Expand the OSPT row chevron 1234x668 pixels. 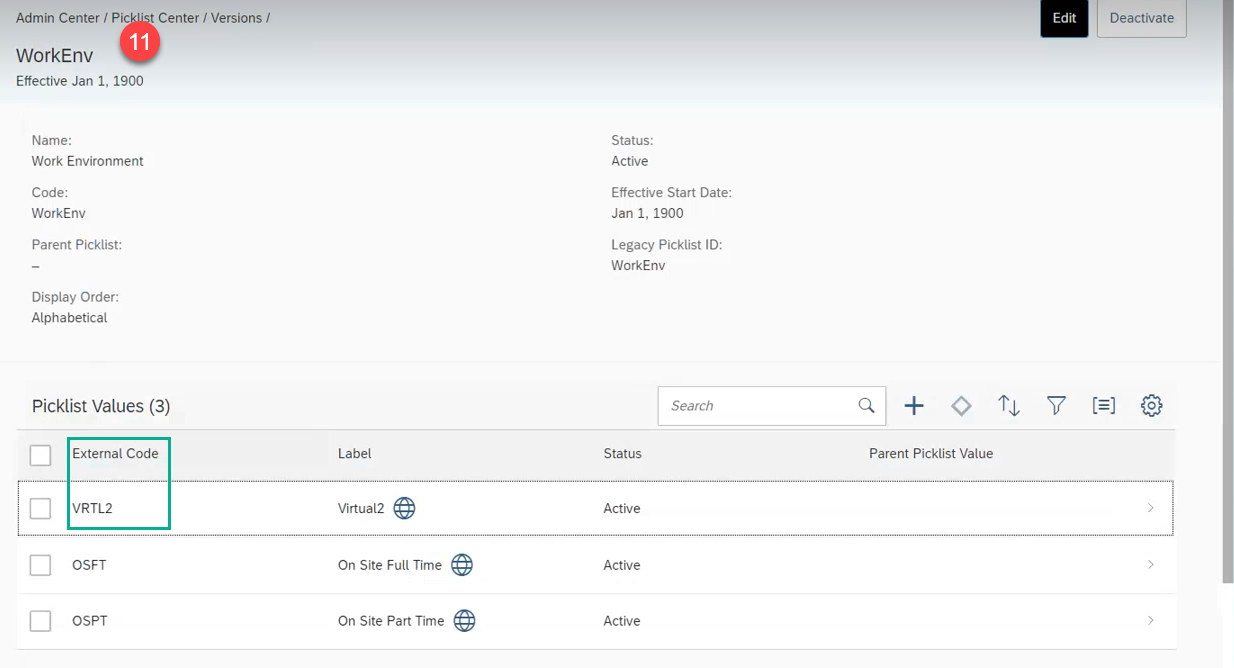(x=1150, y=621)
